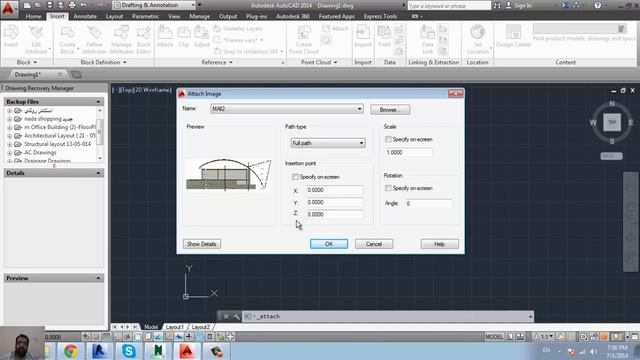Collapse the Backup Files section

[x=98, y=102]
